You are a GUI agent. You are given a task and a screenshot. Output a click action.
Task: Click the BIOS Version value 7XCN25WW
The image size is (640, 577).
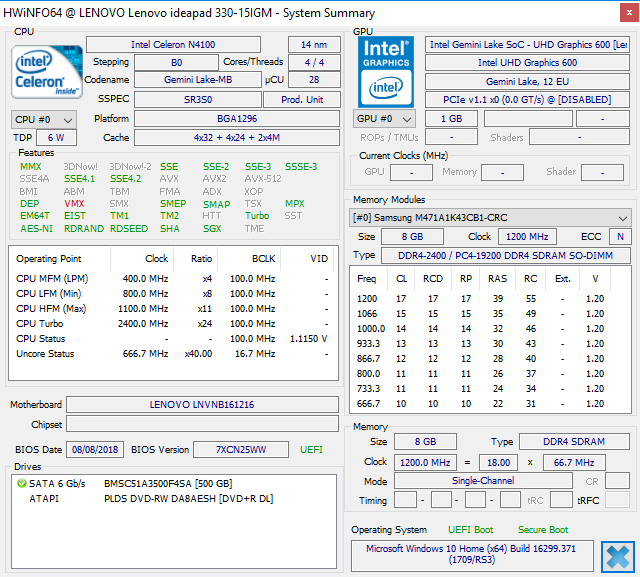241,450
